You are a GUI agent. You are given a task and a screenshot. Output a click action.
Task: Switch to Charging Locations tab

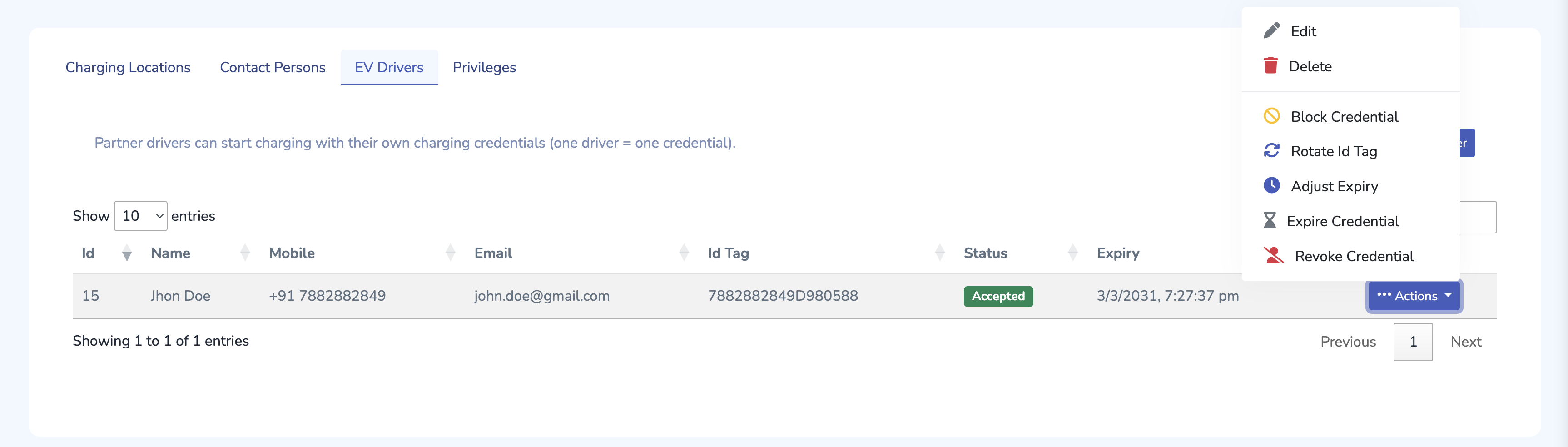click(x=128, y=67)
